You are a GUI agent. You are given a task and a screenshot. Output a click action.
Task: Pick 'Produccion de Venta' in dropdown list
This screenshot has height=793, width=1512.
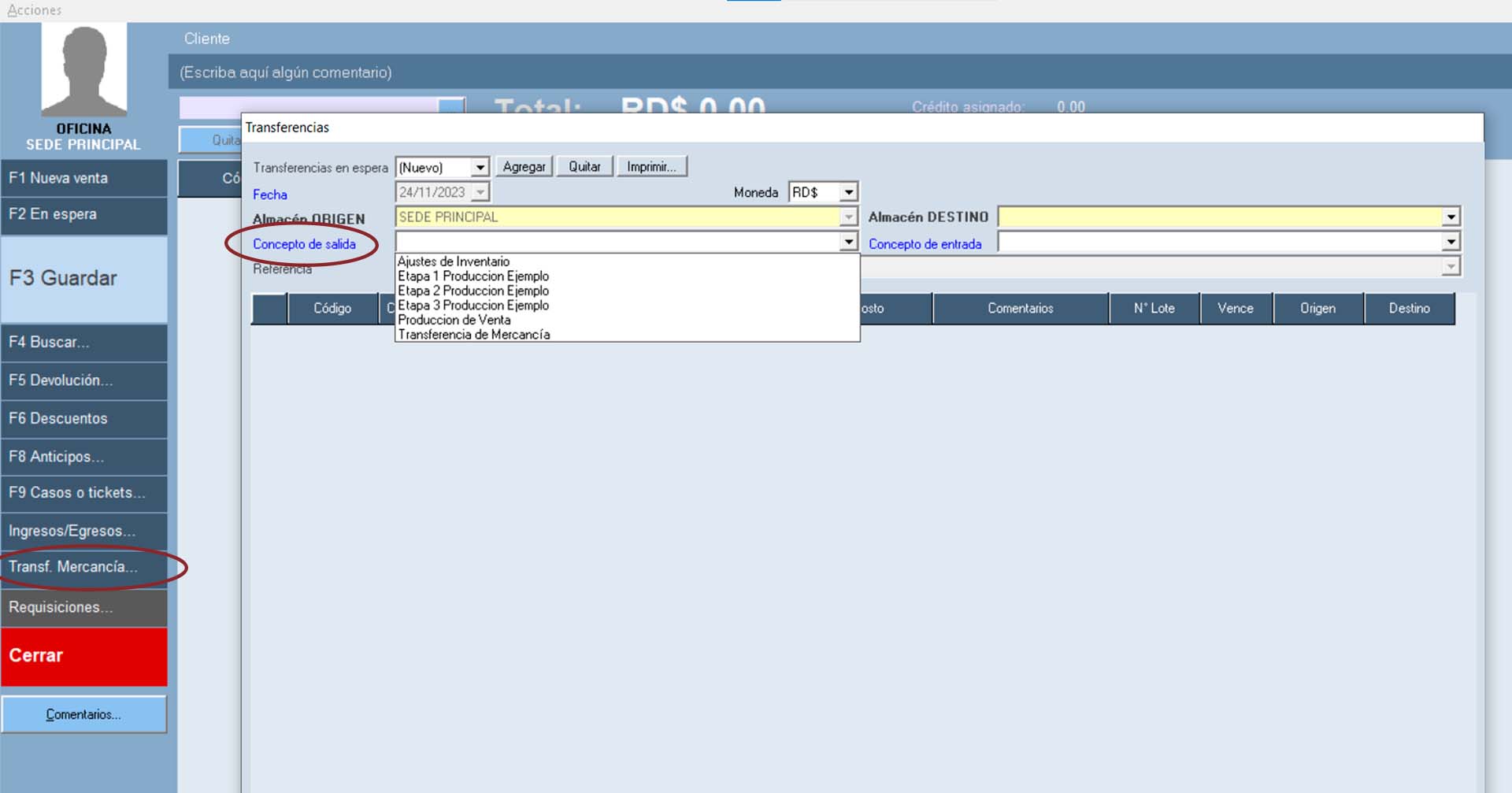point(454,320)
